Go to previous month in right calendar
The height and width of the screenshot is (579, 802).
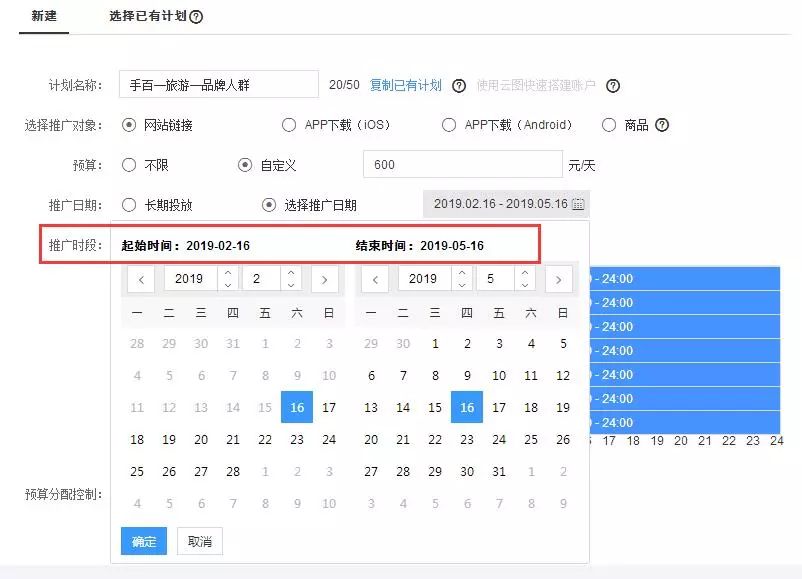coord(375,279)
